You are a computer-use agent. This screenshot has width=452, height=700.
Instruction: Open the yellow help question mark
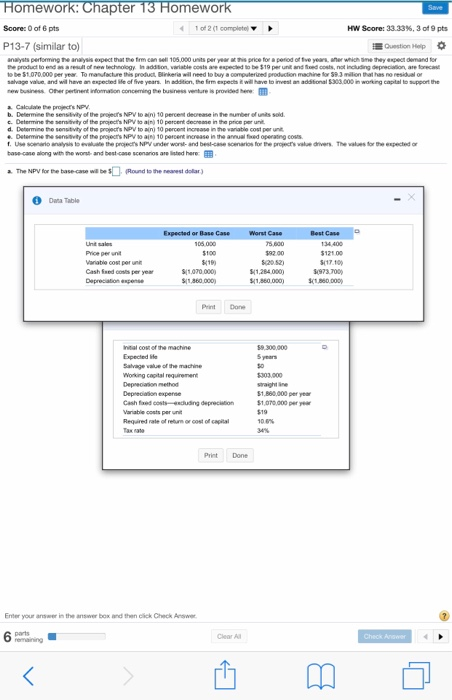(x=444, y=616)
